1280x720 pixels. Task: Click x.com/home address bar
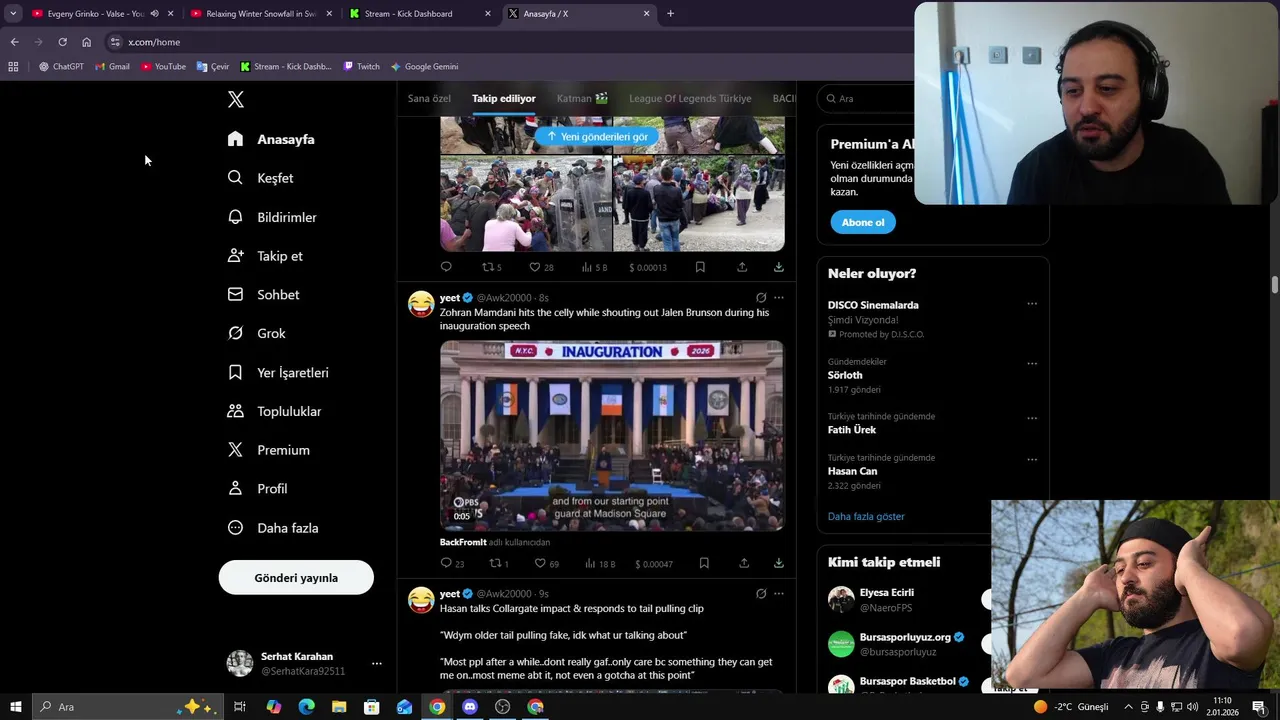[154, 42]
